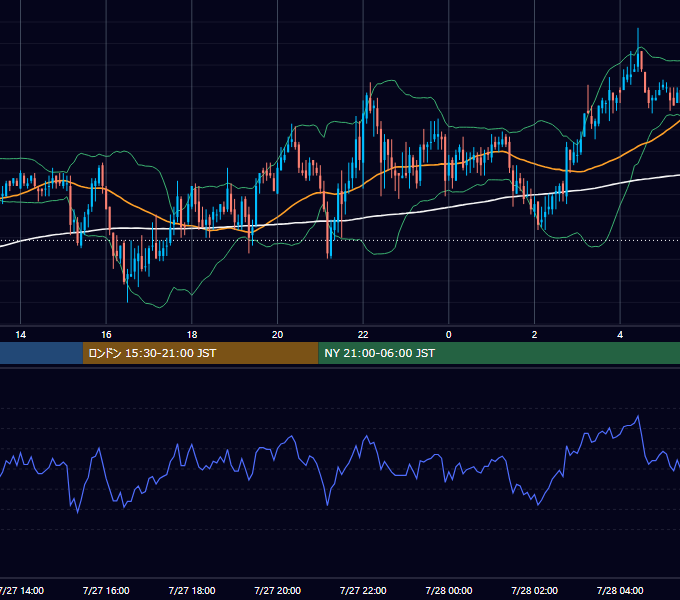
Task: Click the 7/27 20:00 date label
Action: [278, 590]
